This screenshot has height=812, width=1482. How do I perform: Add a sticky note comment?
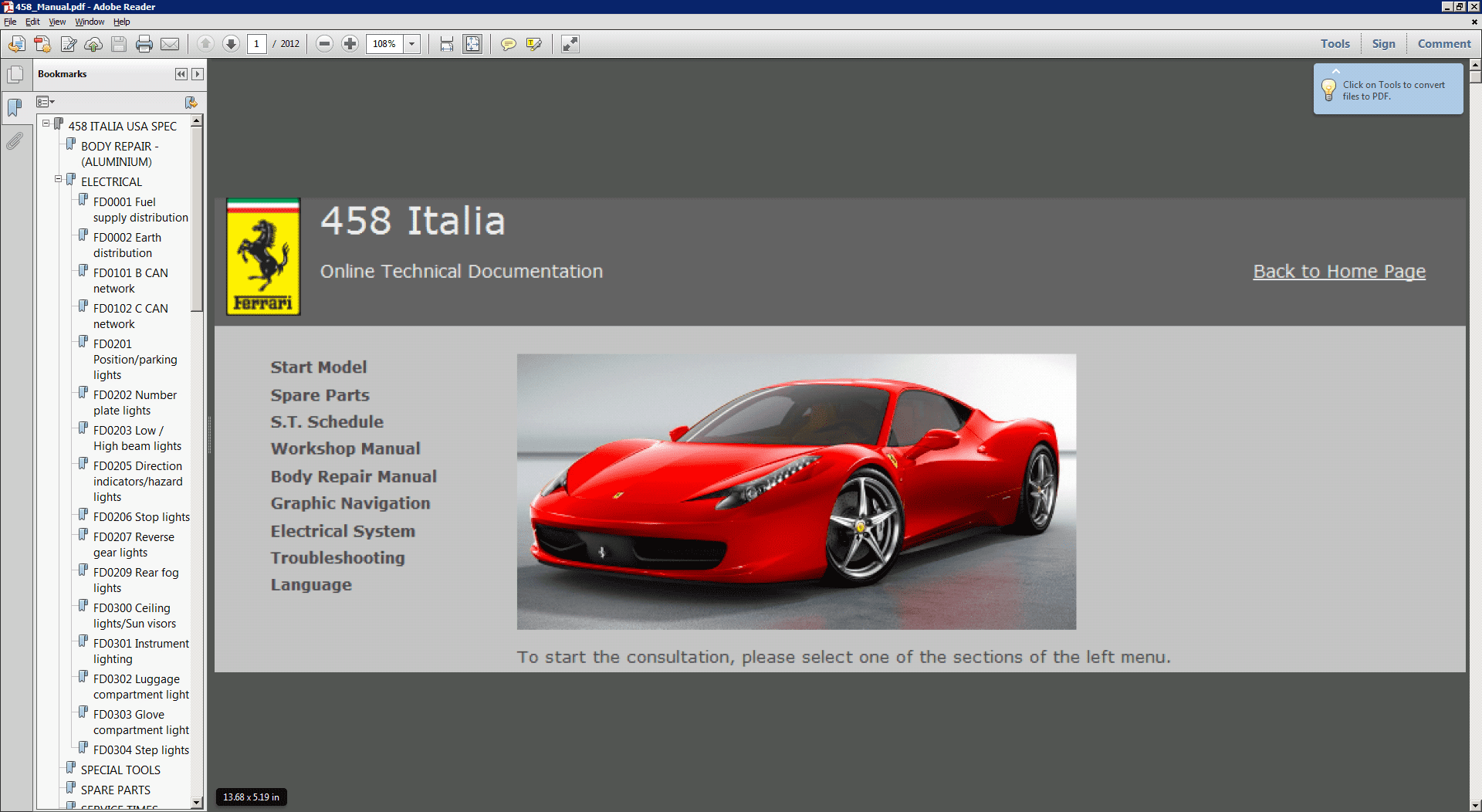click(508, 44)
